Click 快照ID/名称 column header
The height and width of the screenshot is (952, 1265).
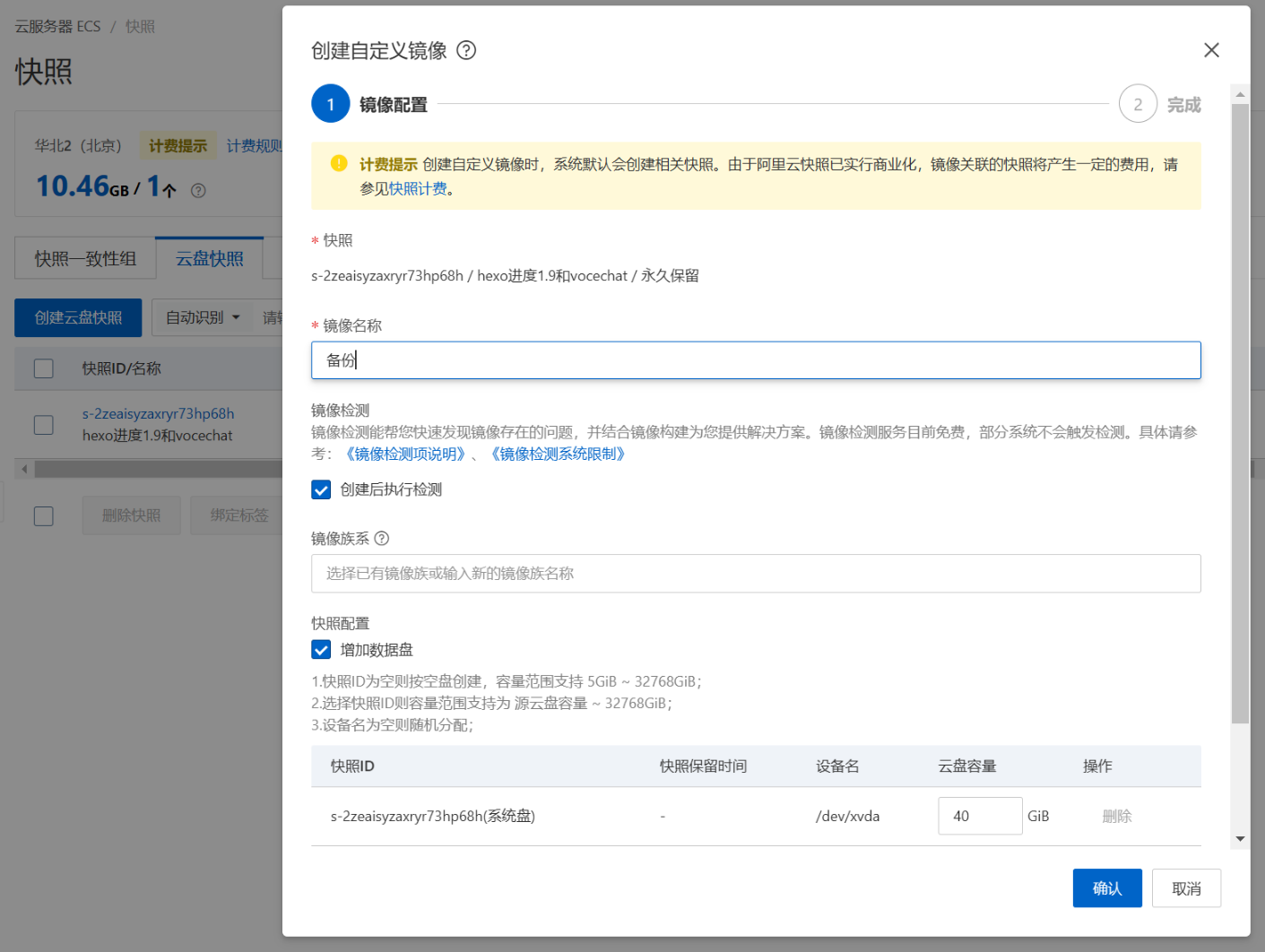click(x=122, y=368)
